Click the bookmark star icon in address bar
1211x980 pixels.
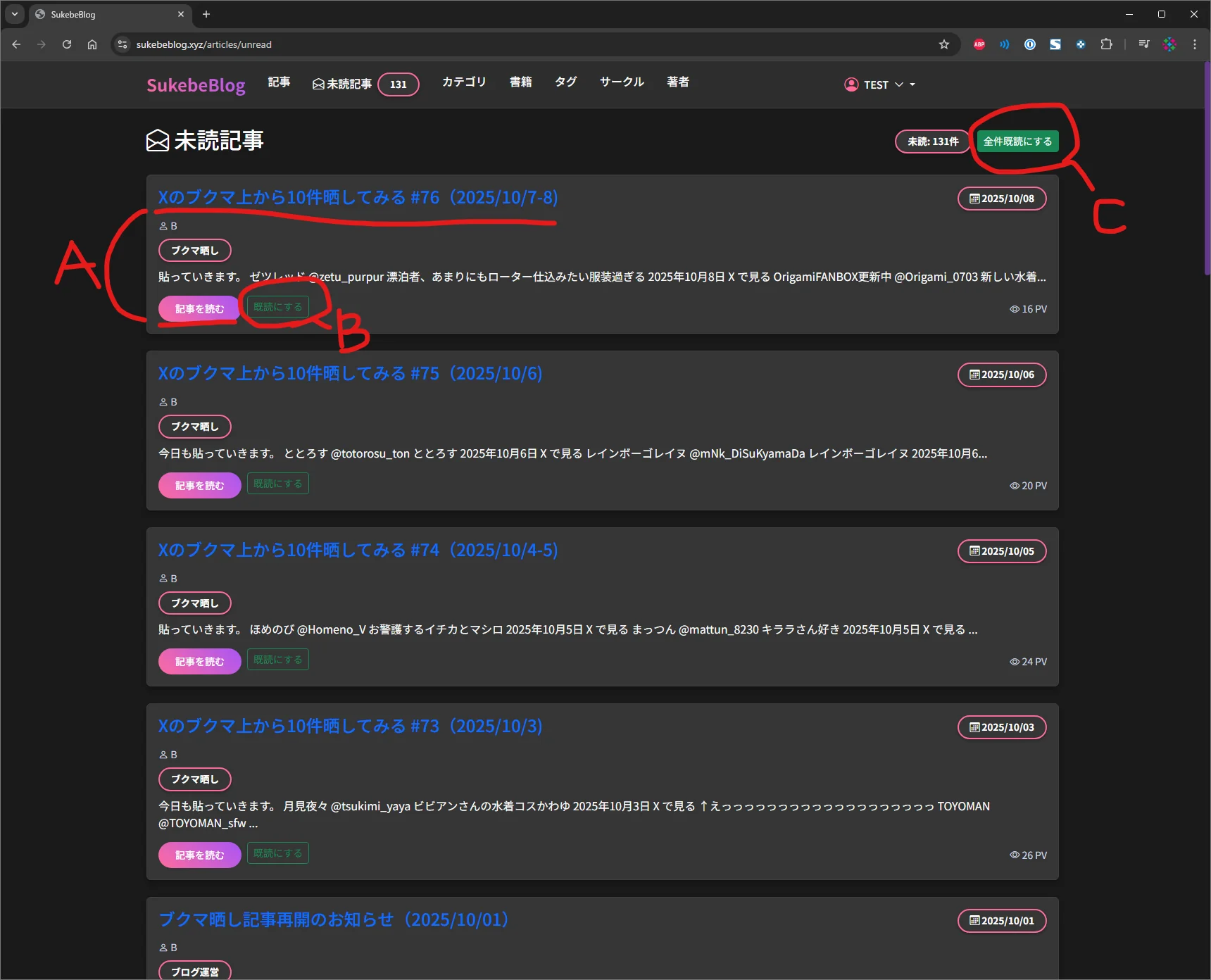pos(943,44)
